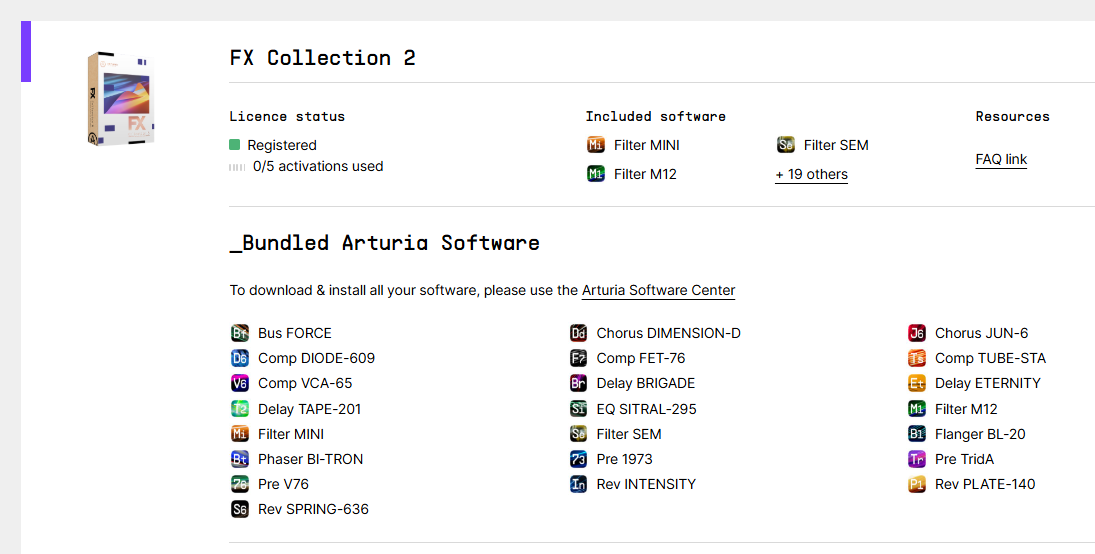Select the Pre V76 label

(x=284, y=484)
